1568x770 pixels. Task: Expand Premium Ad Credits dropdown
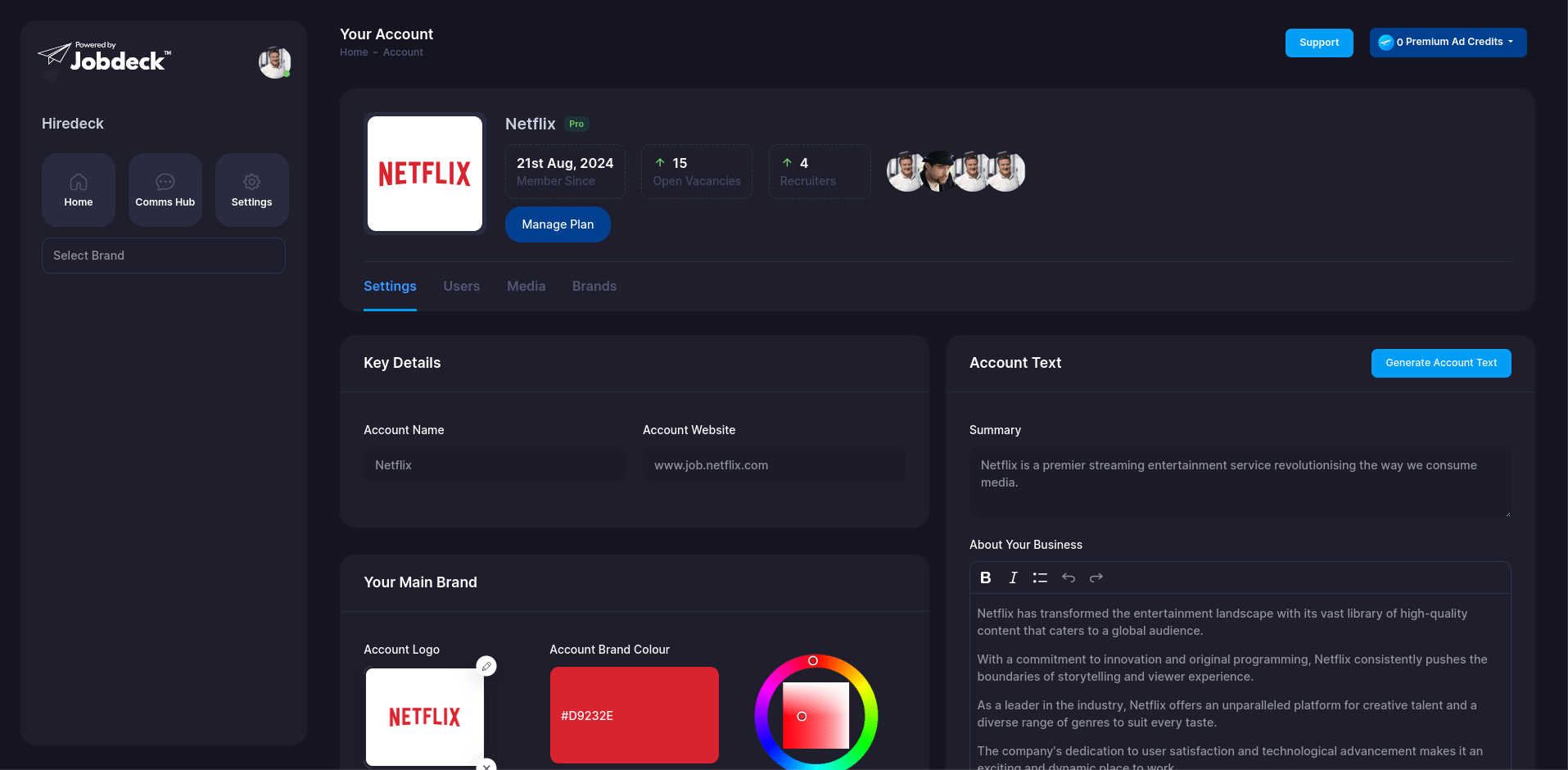click(x=1448, y=42)
